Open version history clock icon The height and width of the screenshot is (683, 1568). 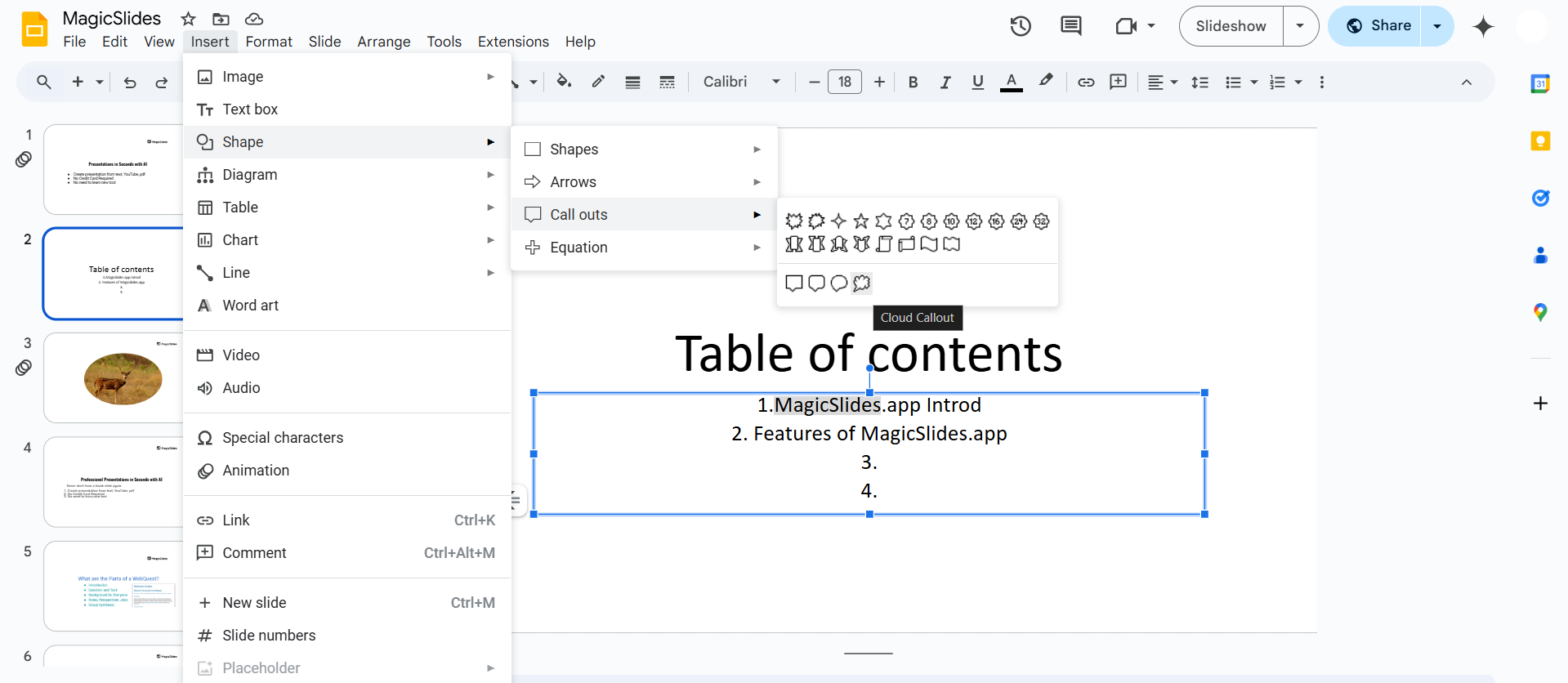point(1020,26)
